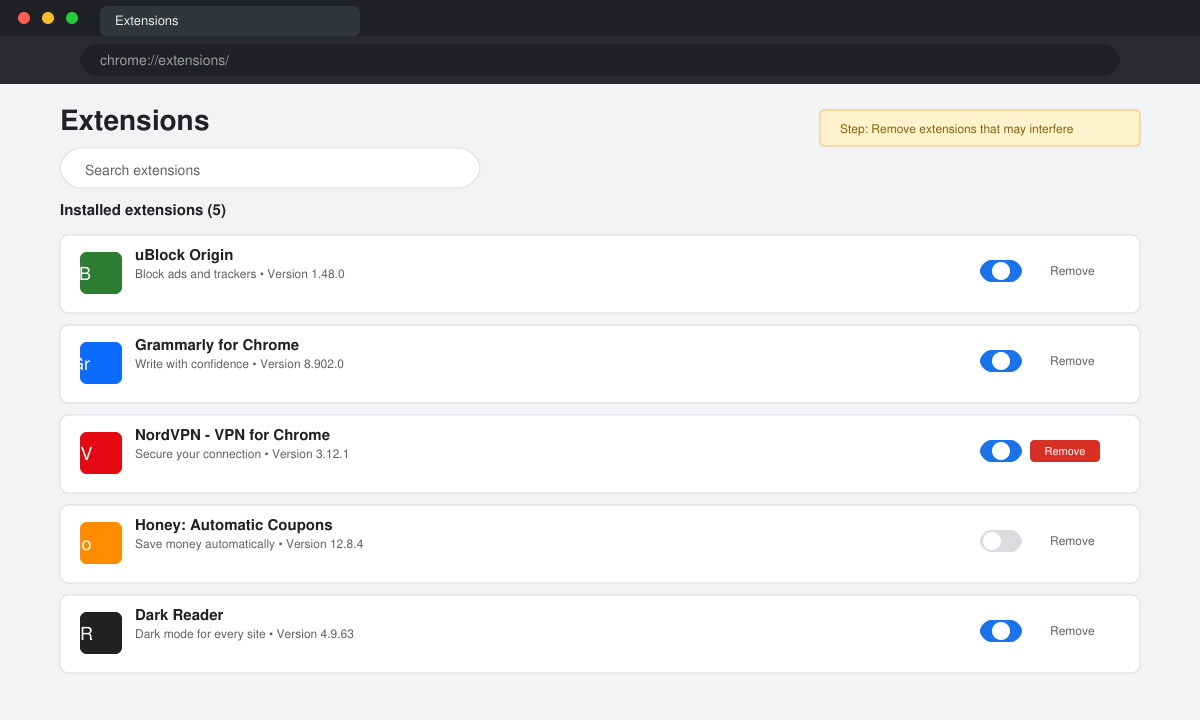Click the Honey: Automatic Coupons title
This screenshot has width=1200, height=720.
(234, 525)
